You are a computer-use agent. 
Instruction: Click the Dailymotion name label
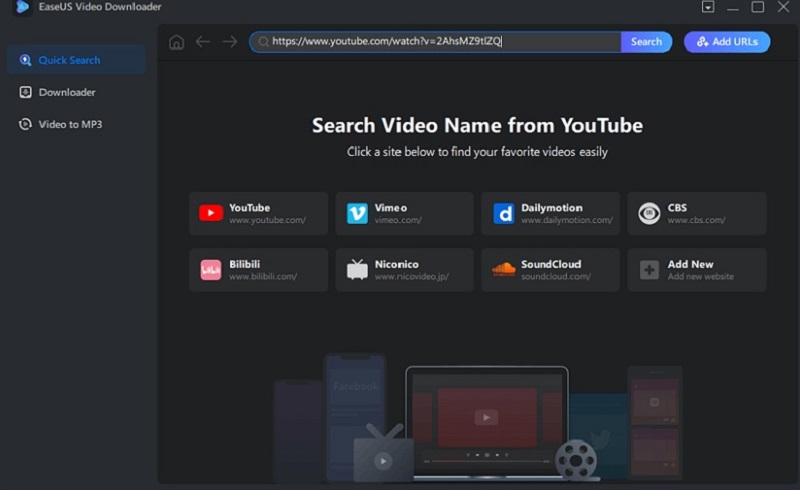552,208
